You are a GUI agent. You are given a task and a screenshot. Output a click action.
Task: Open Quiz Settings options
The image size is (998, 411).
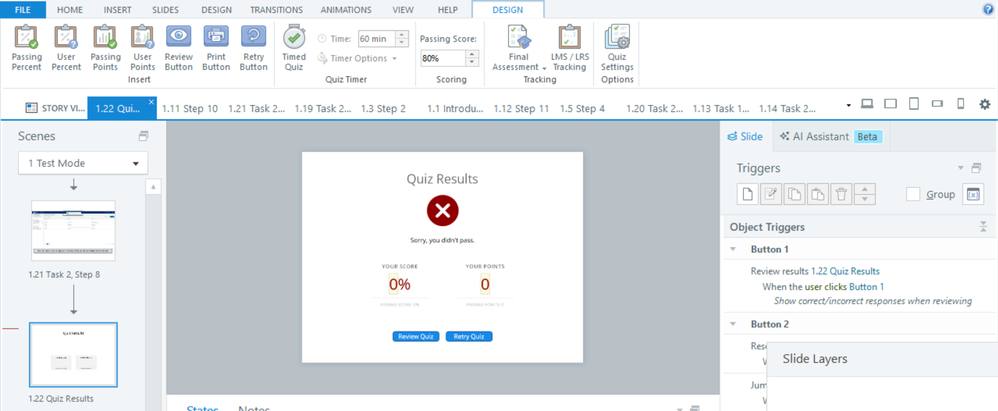[617, 48]
